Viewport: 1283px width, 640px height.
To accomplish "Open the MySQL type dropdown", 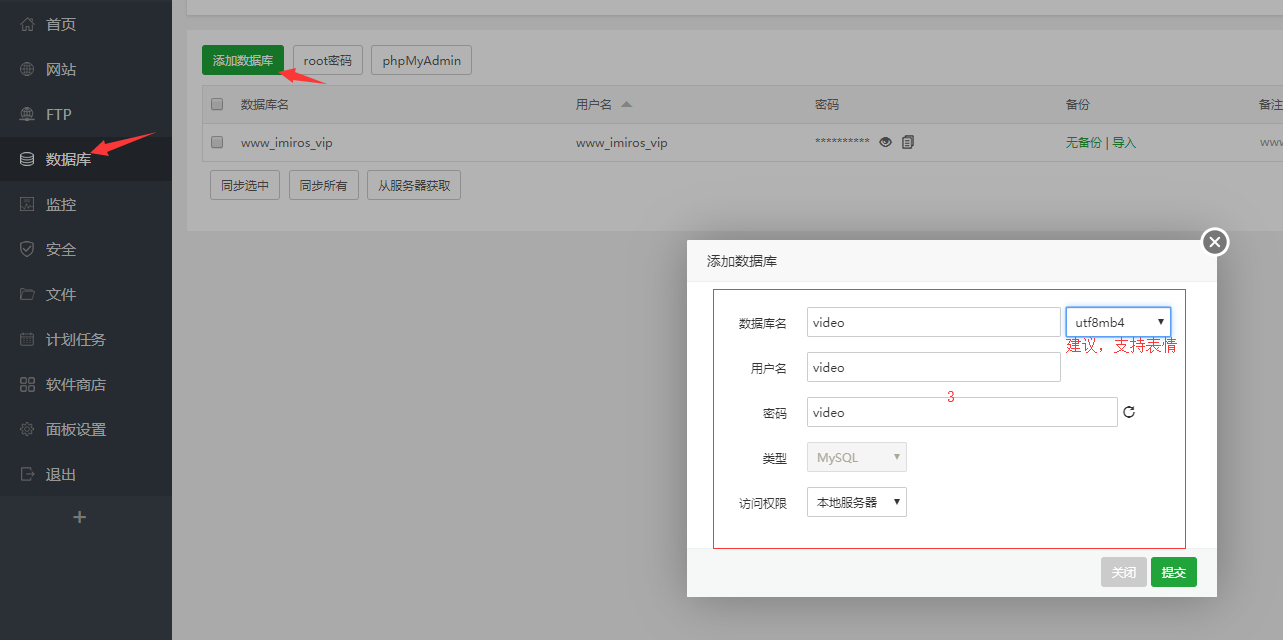I will [x=857, y=457].
